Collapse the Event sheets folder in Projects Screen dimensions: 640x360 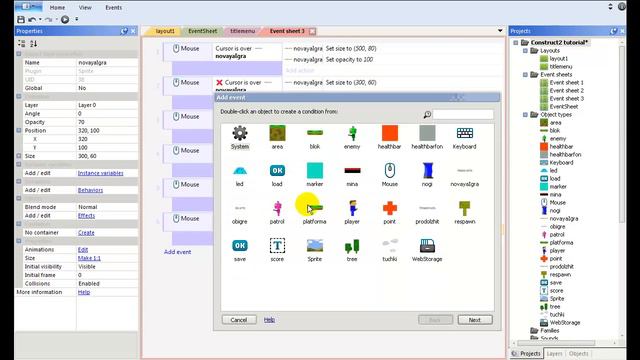click(526, 75)
